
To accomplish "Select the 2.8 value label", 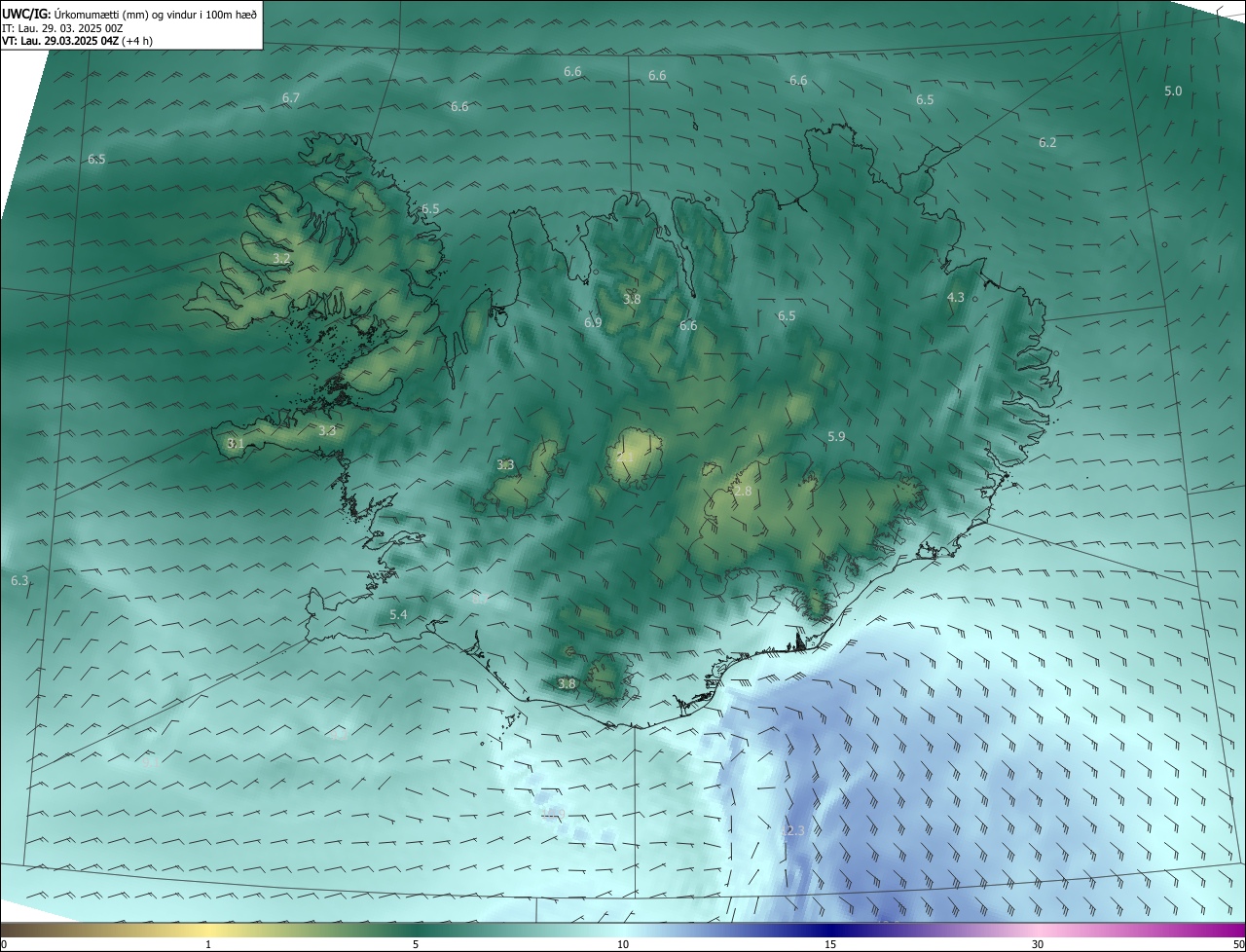I will coord(743,492).
